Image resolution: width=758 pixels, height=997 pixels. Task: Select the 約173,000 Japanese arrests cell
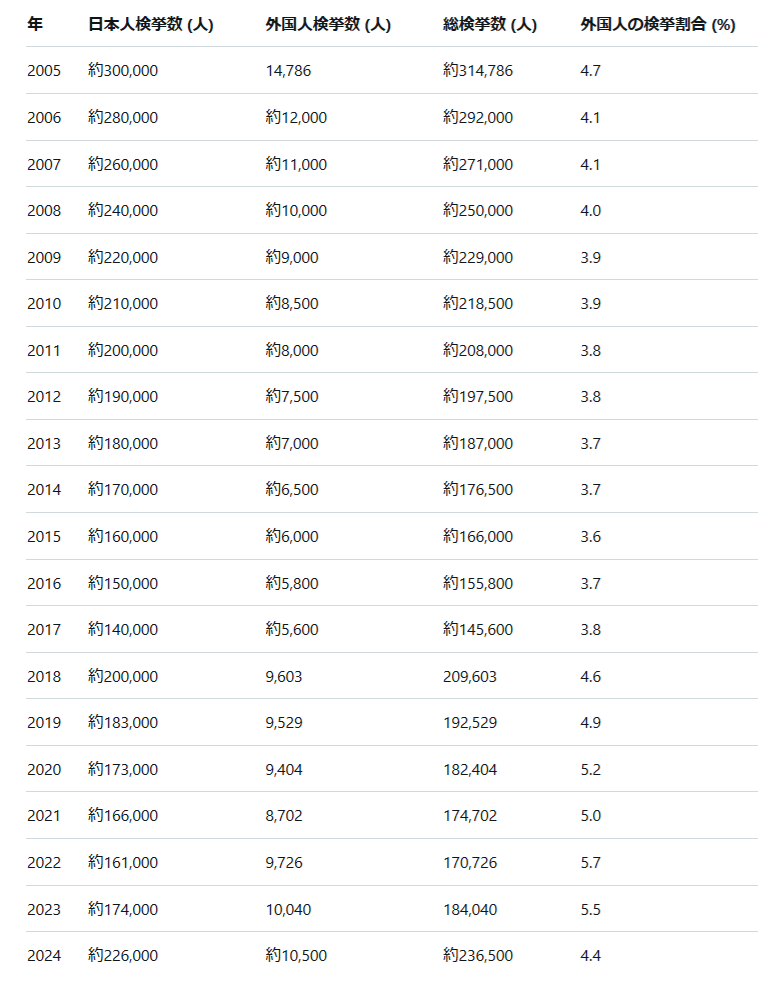pyautogui.click(x=122, y=770)
